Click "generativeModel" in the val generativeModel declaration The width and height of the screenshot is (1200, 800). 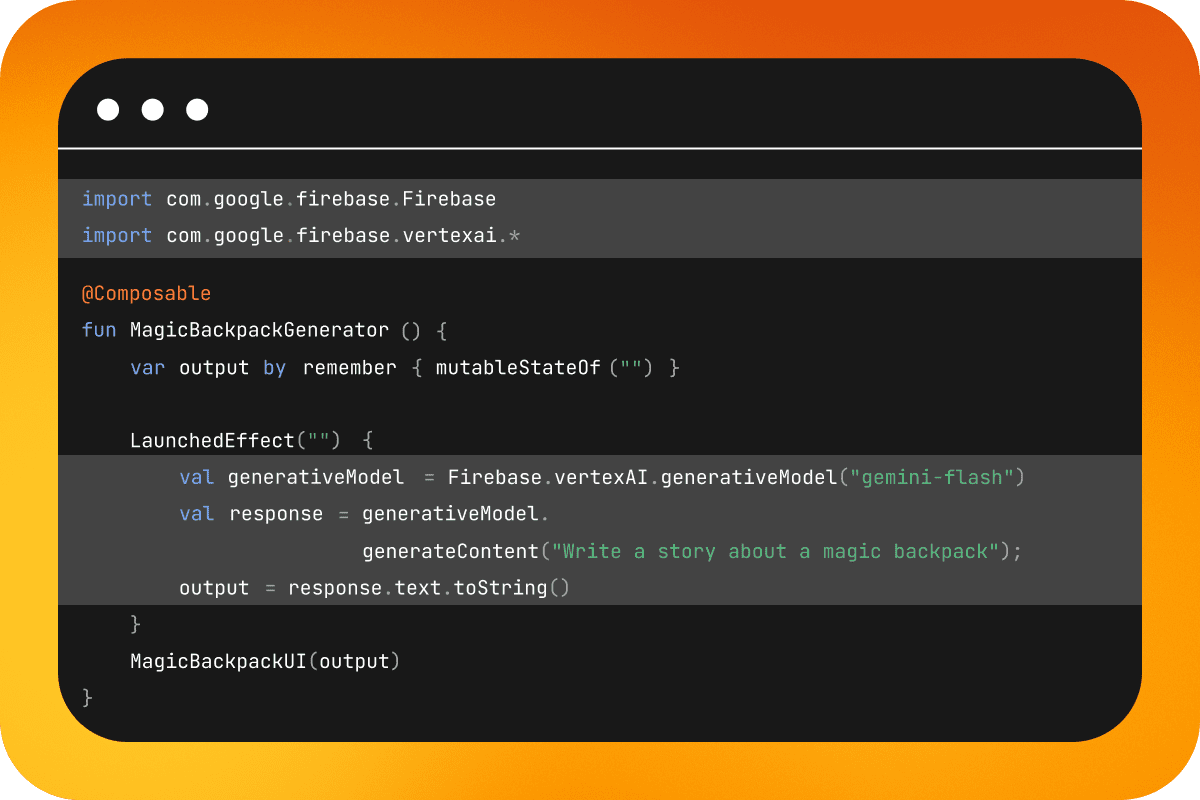(x=316, y=478)
